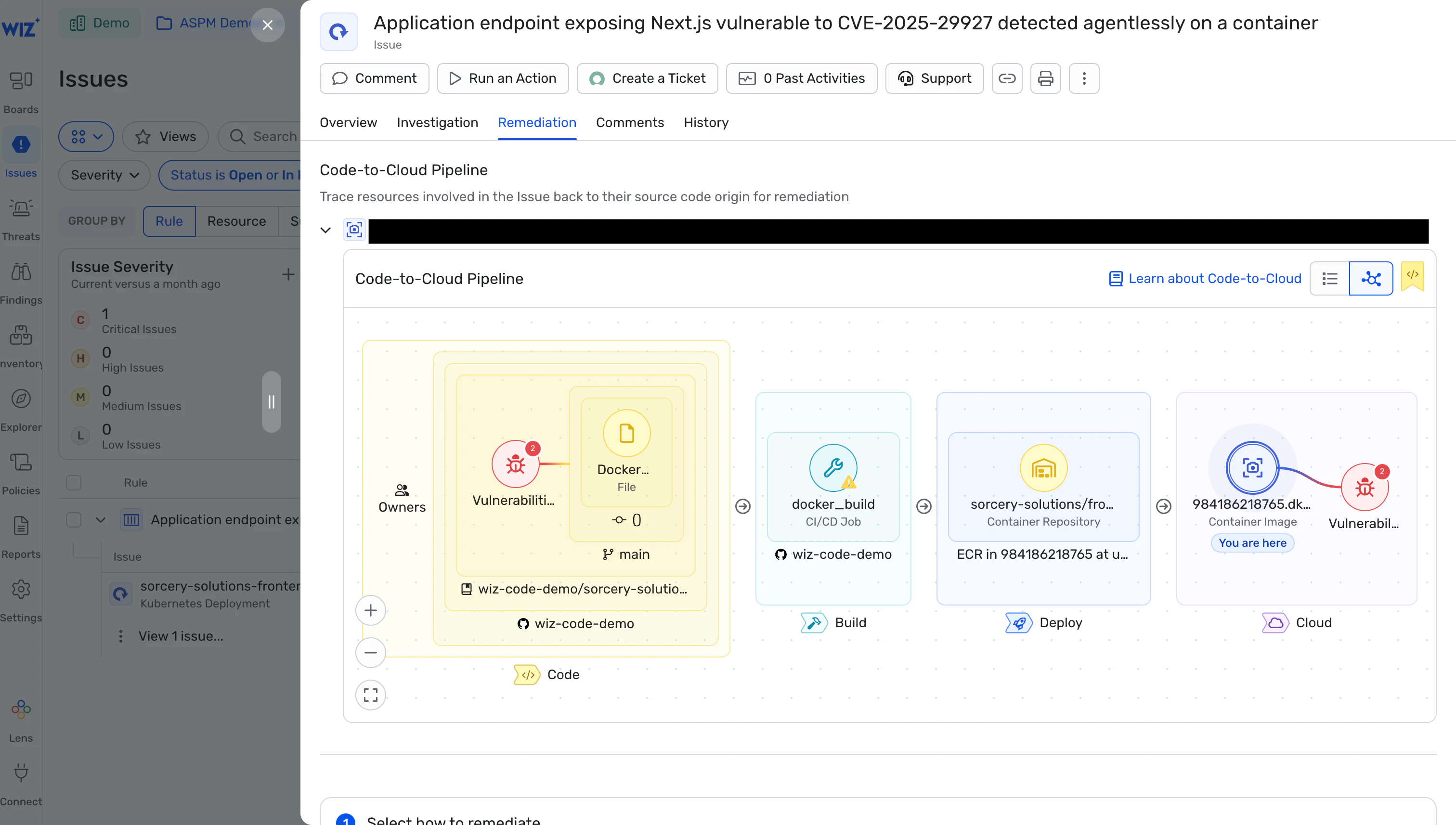Click the panel resize handle

[272, 402]
